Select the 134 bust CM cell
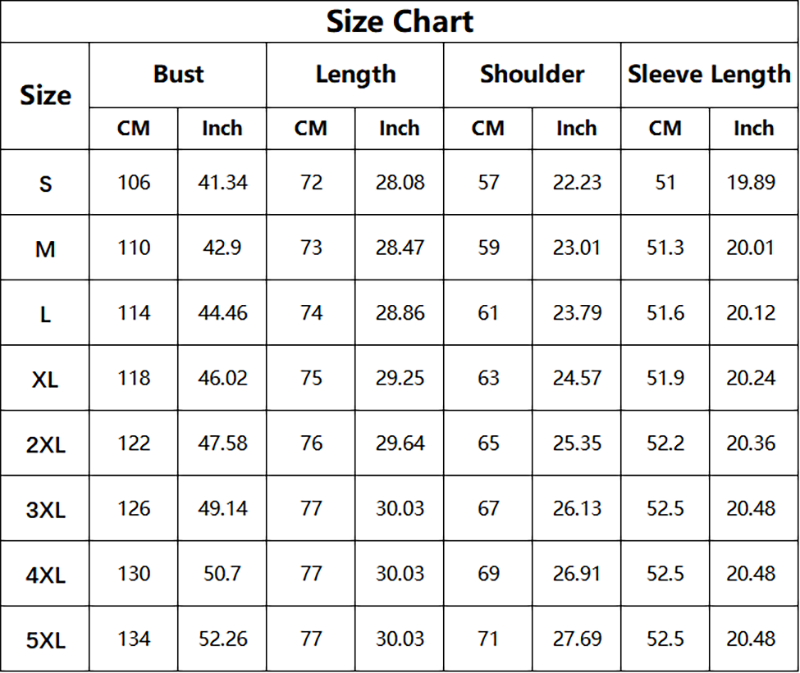Viewport: 800px width, 673px height. [134, 638]
